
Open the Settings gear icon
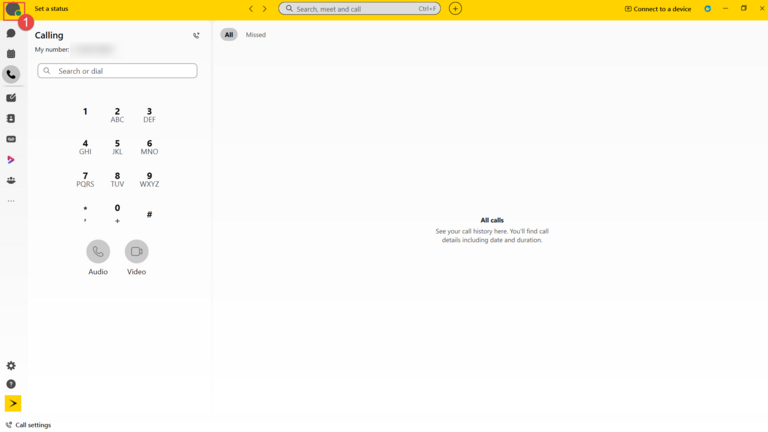[x=11, y=366]
